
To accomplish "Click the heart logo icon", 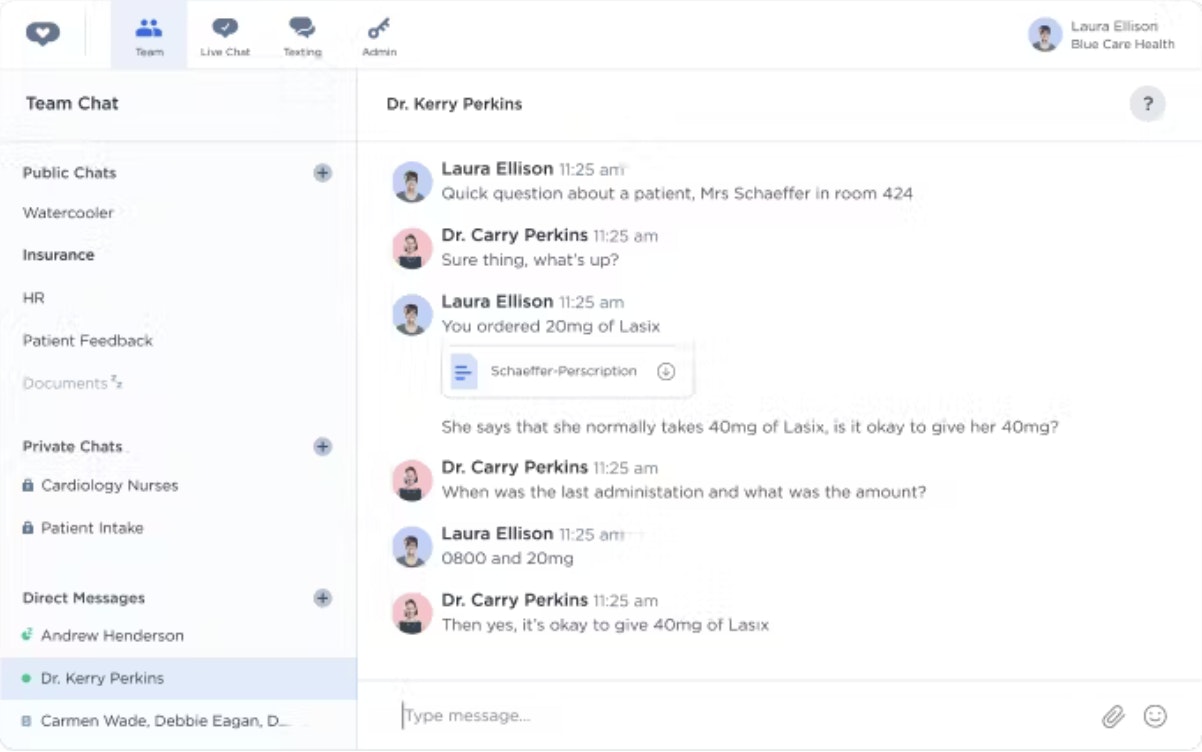I will 43,34.
